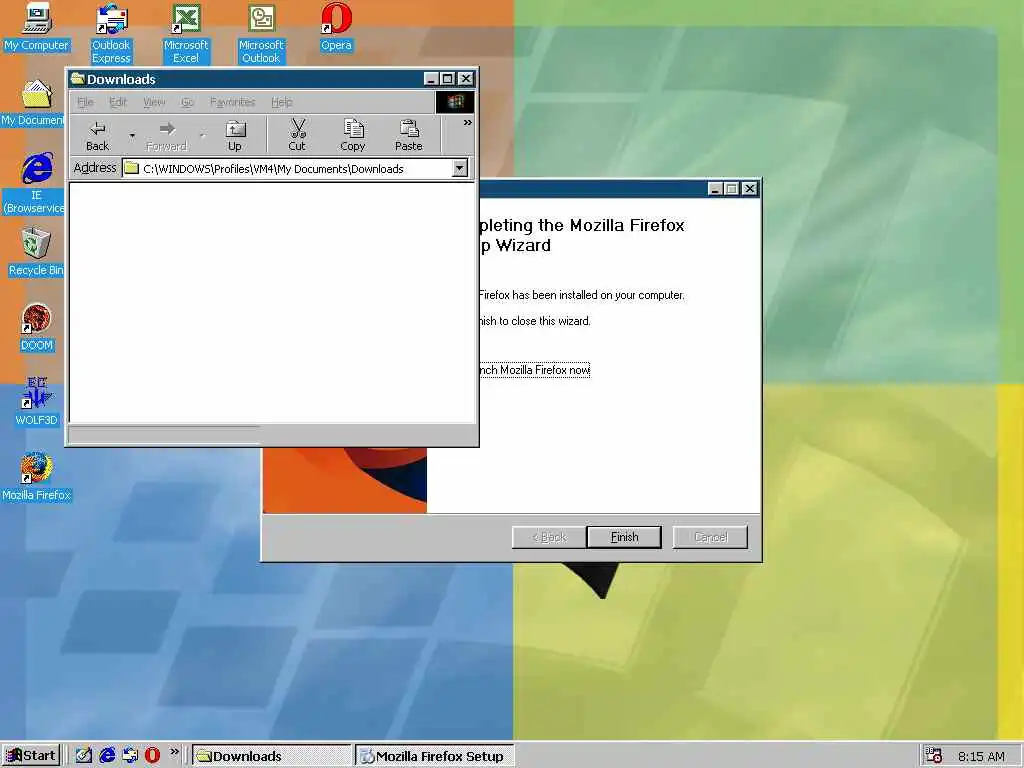This screenshot has width=1024, height=768.
Task: Click the disabled Back button in the wizard
Action: 549,537
